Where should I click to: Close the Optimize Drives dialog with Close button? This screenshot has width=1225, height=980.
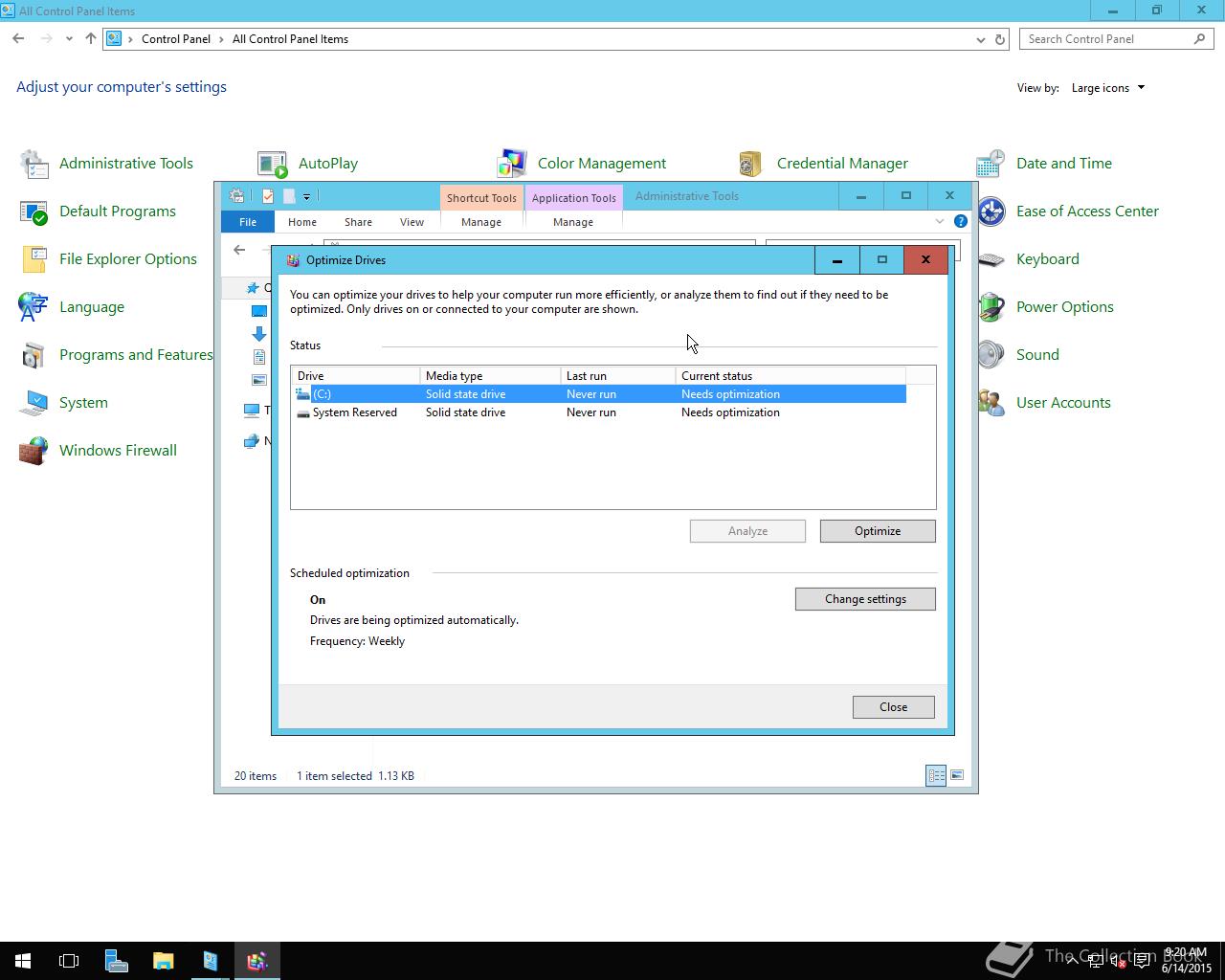894,707
